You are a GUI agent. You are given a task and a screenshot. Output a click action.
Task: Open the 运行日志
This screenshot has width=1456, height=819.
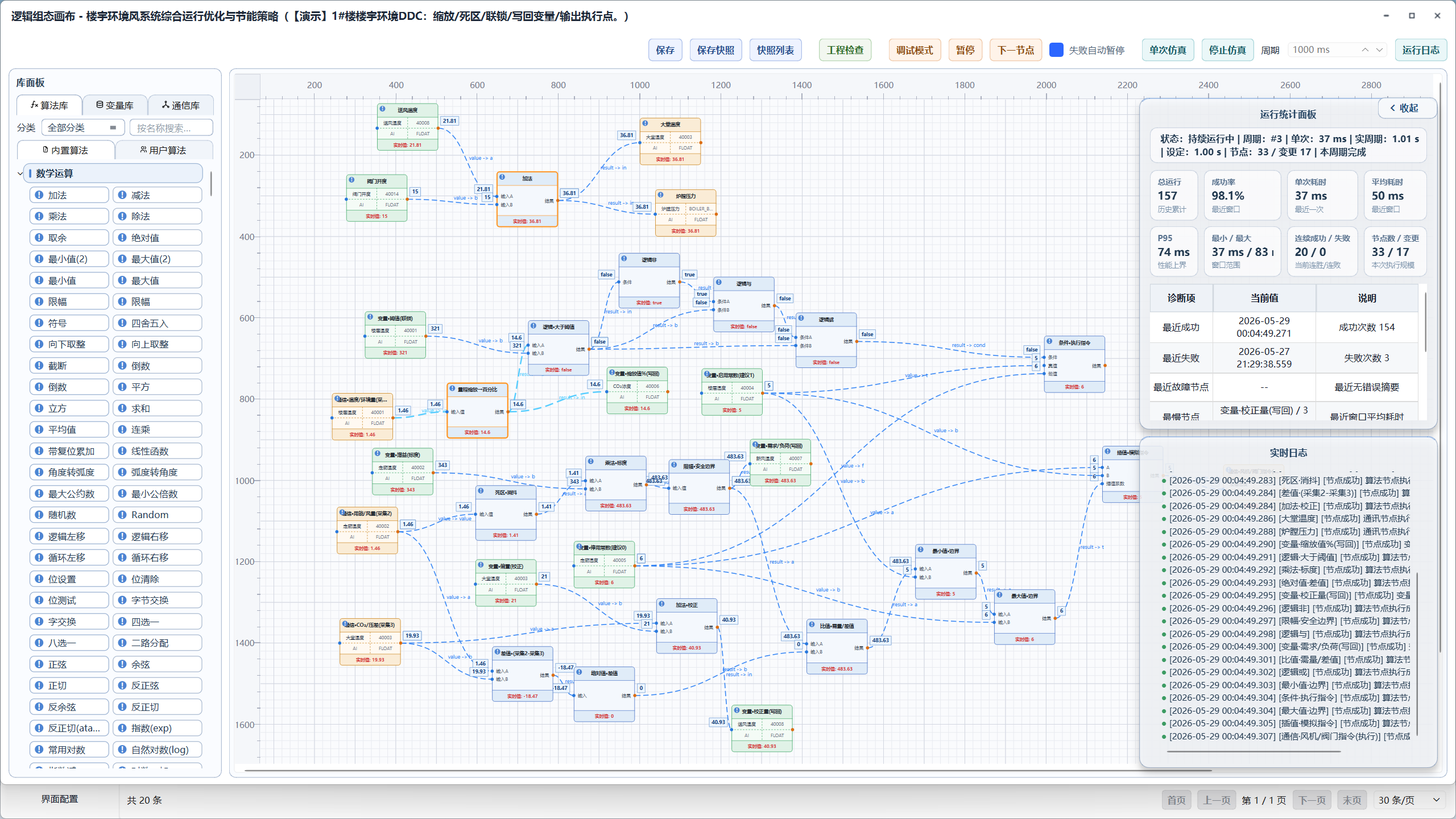tap(1421, 50)
